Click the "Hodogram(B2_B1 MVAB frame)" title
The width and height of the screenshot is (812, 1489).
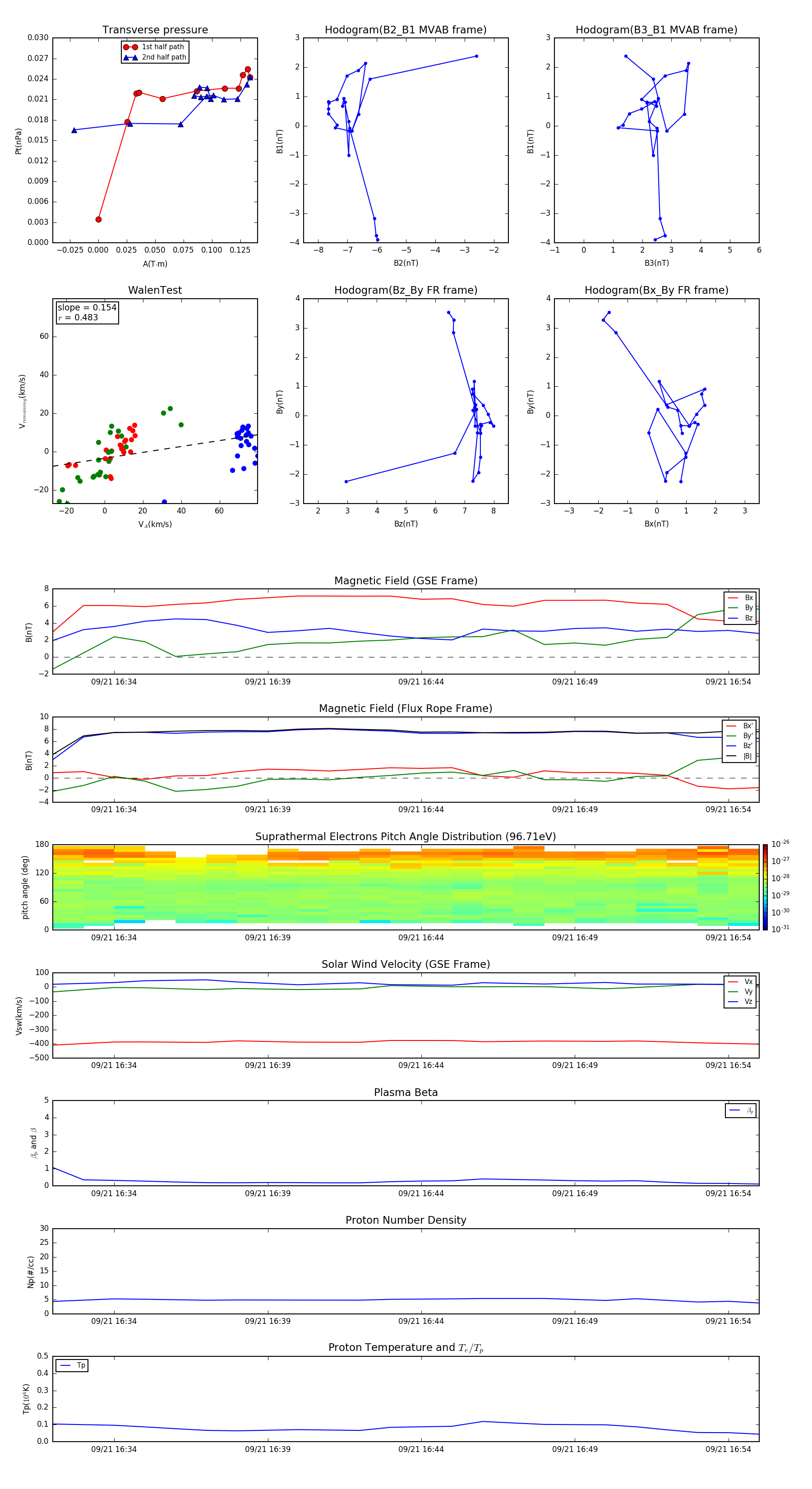406,30
